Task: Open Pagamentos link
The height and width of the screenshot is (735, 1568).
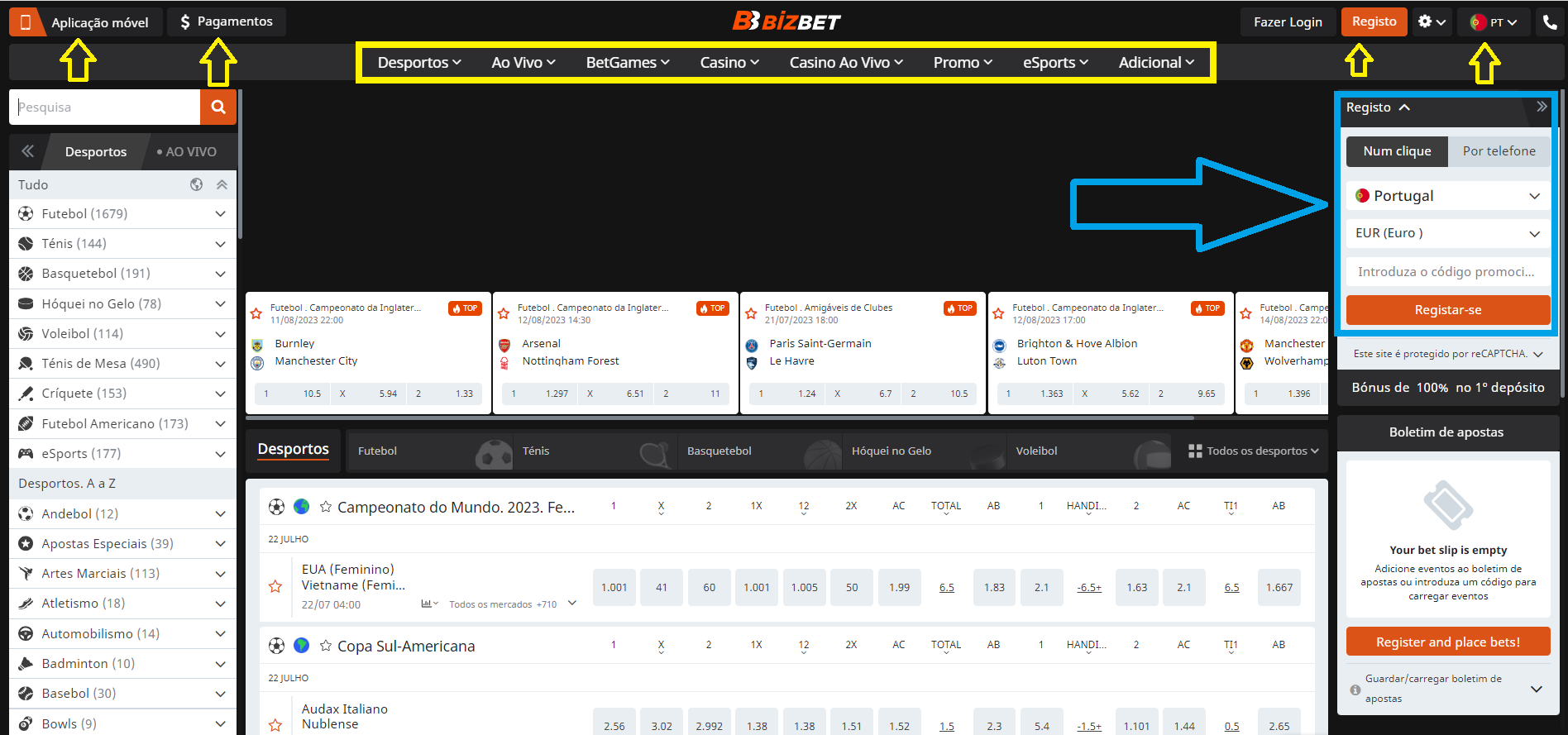Action: click(x=227, y=22)
